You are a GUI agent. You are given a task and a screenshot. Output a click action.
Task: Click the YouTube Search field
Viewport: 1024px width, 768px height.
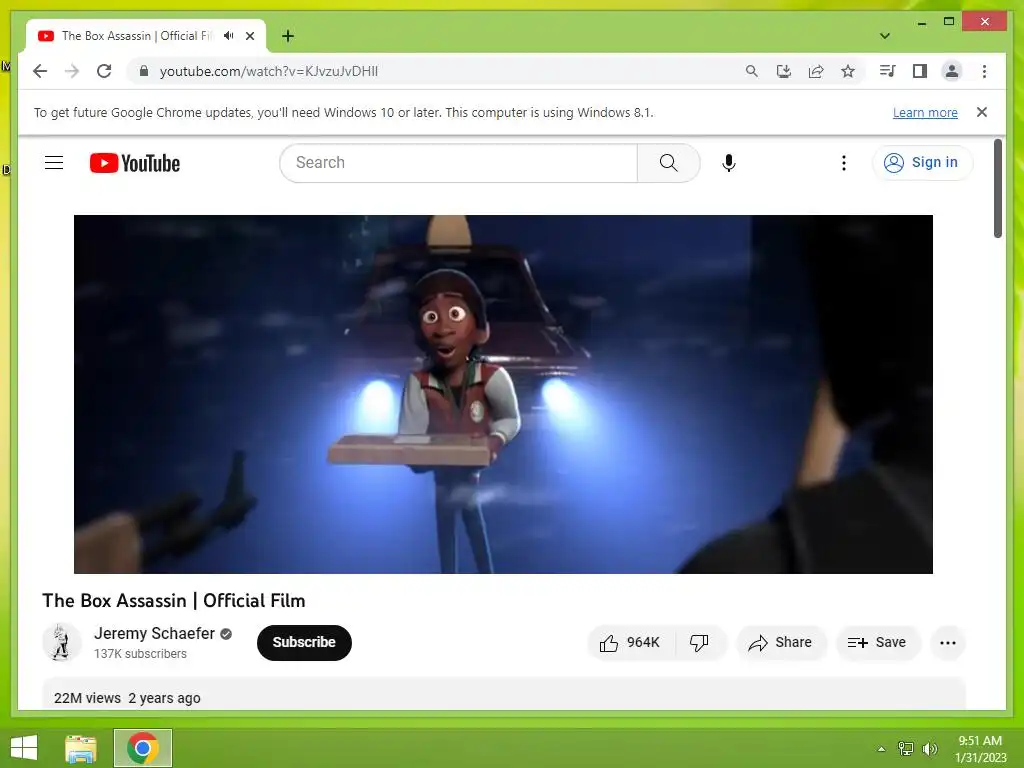(x=458, y=163)
